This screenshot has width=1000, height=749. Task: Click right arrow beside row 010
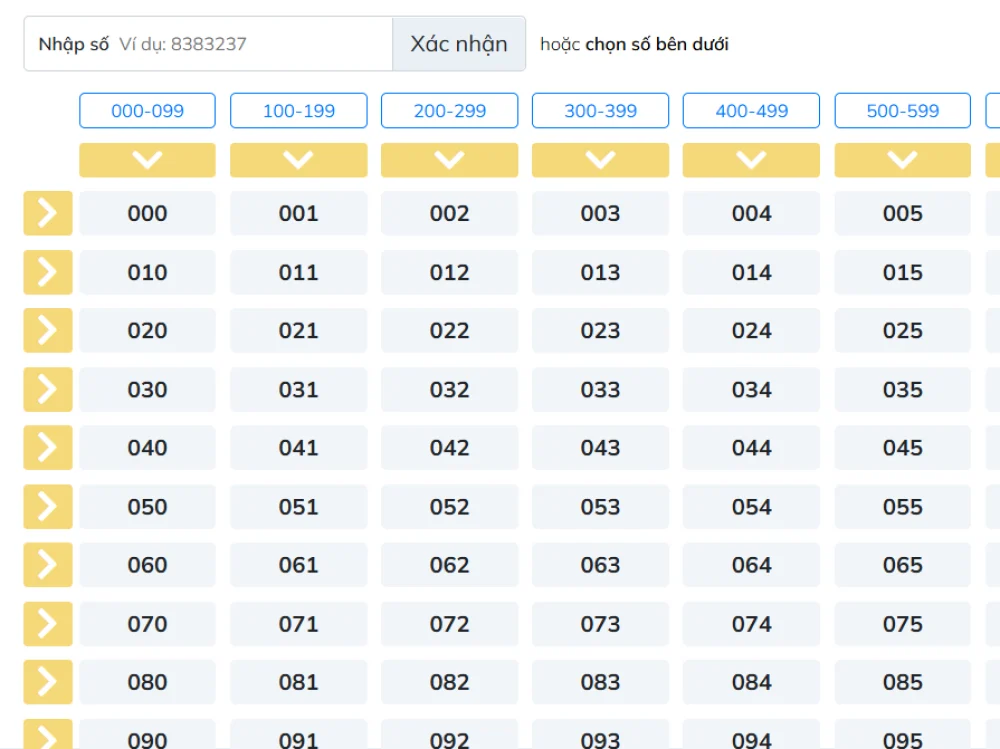point(48,272)
